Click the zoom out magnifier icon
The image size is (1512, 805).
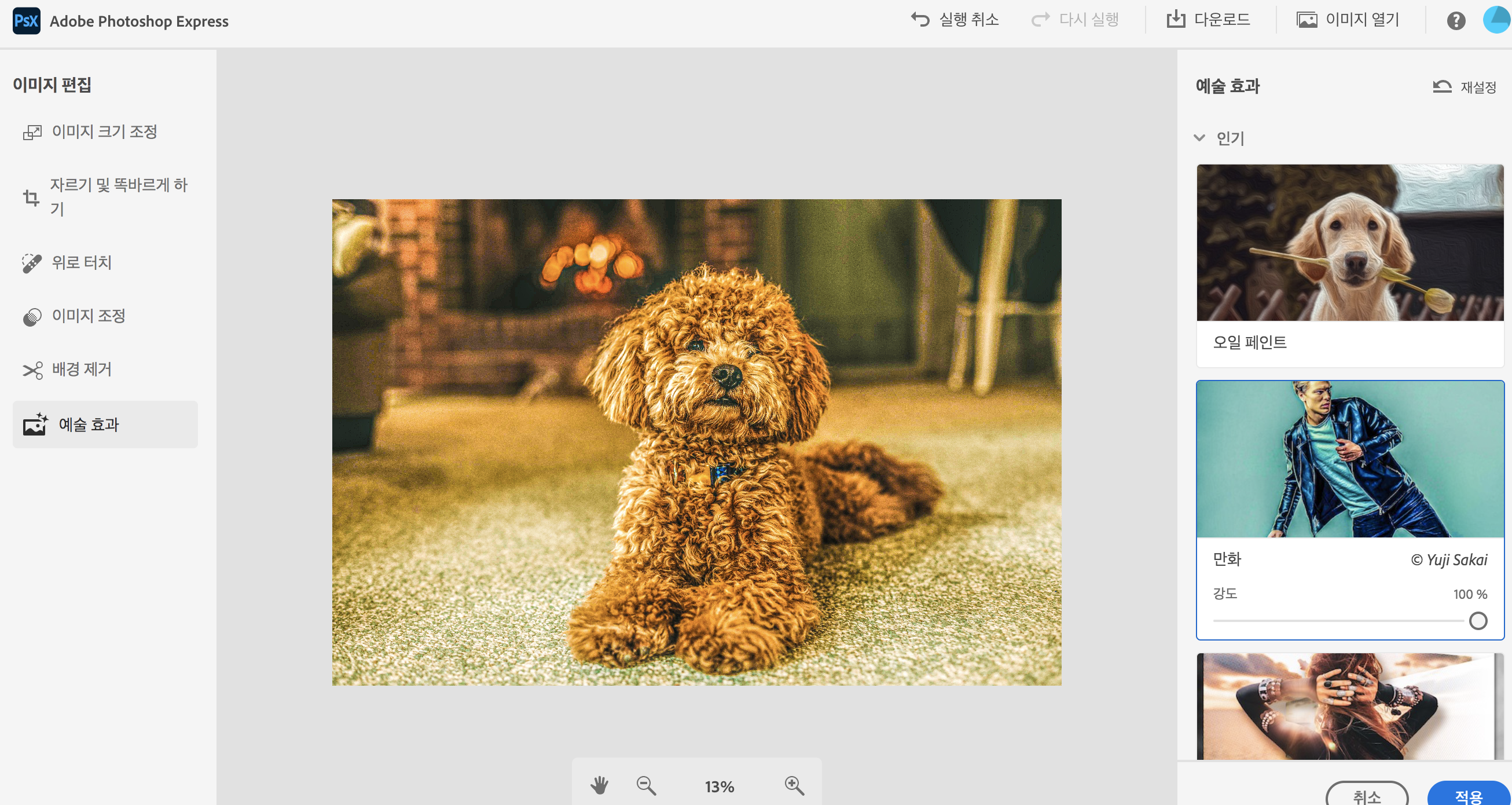[646, 785]
